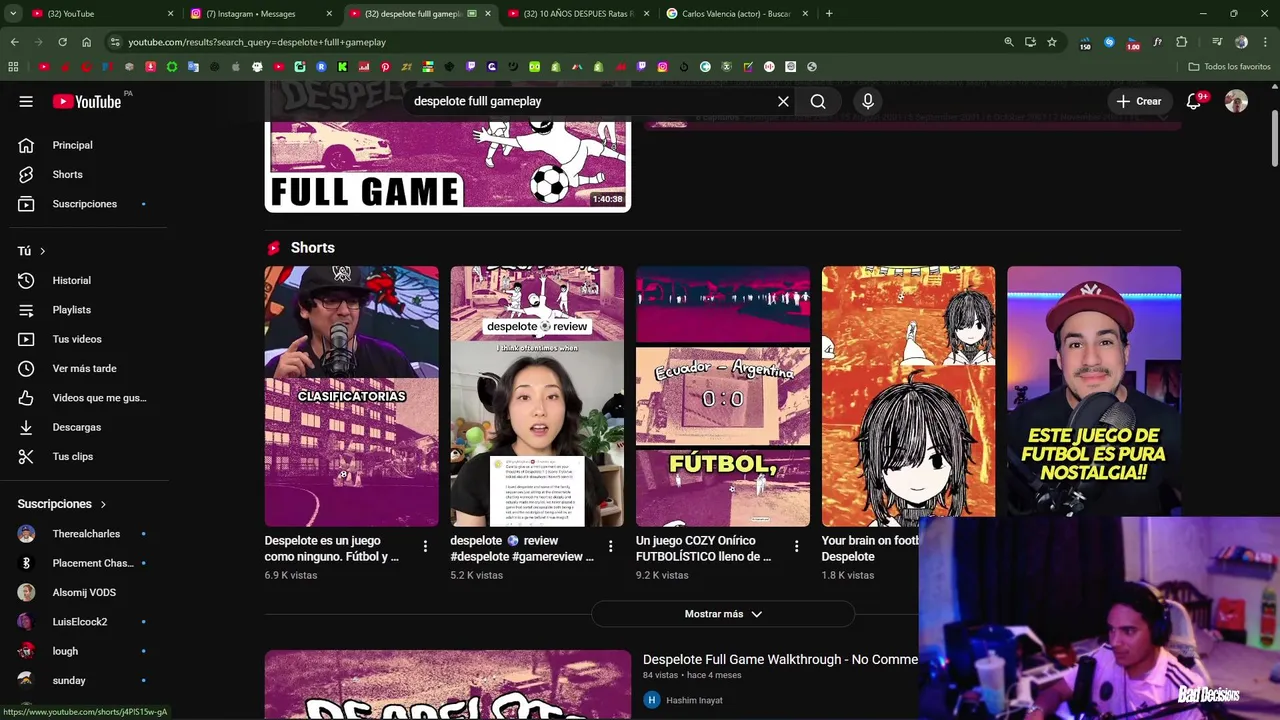The width and height of the screenshot is (1280, 720).
Task: Open Hashim Inayat channel link
Action: [694, 700]
